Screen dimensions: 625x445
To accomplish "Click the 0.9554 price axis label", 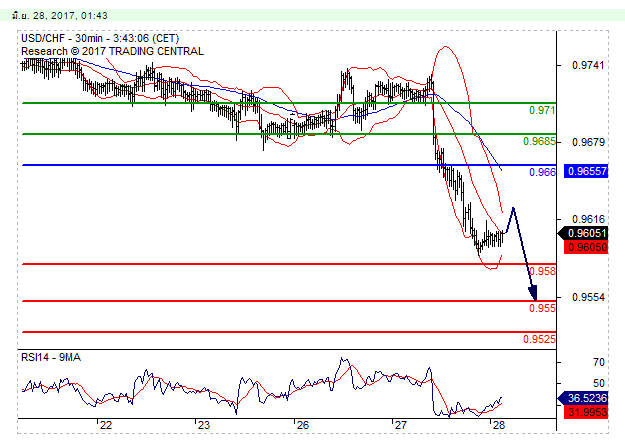I will point(588,297).
